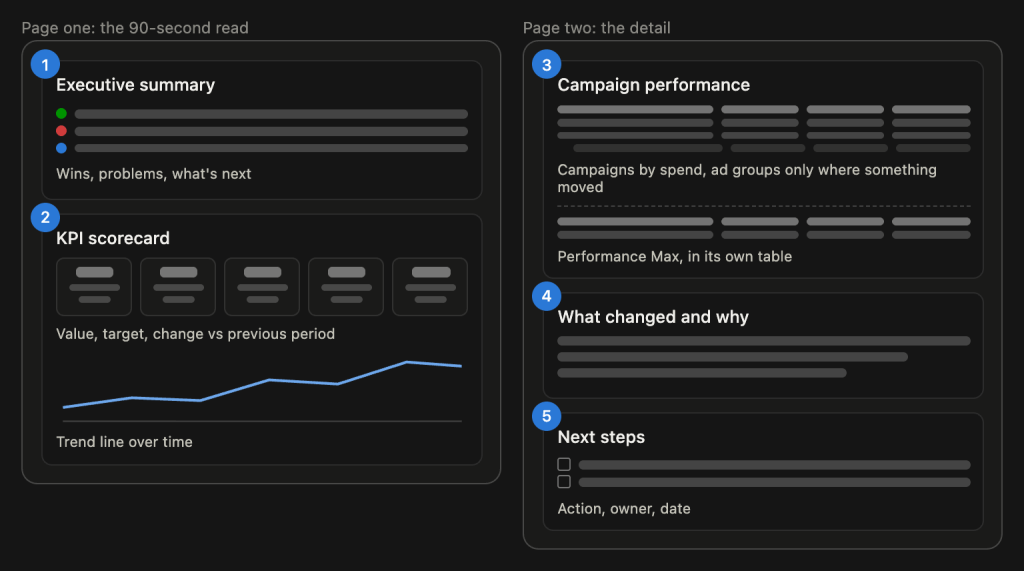This screenshot has height=571, width=1024.
Task: Click the red dot in Executive summary
Action: pos(61,131)
